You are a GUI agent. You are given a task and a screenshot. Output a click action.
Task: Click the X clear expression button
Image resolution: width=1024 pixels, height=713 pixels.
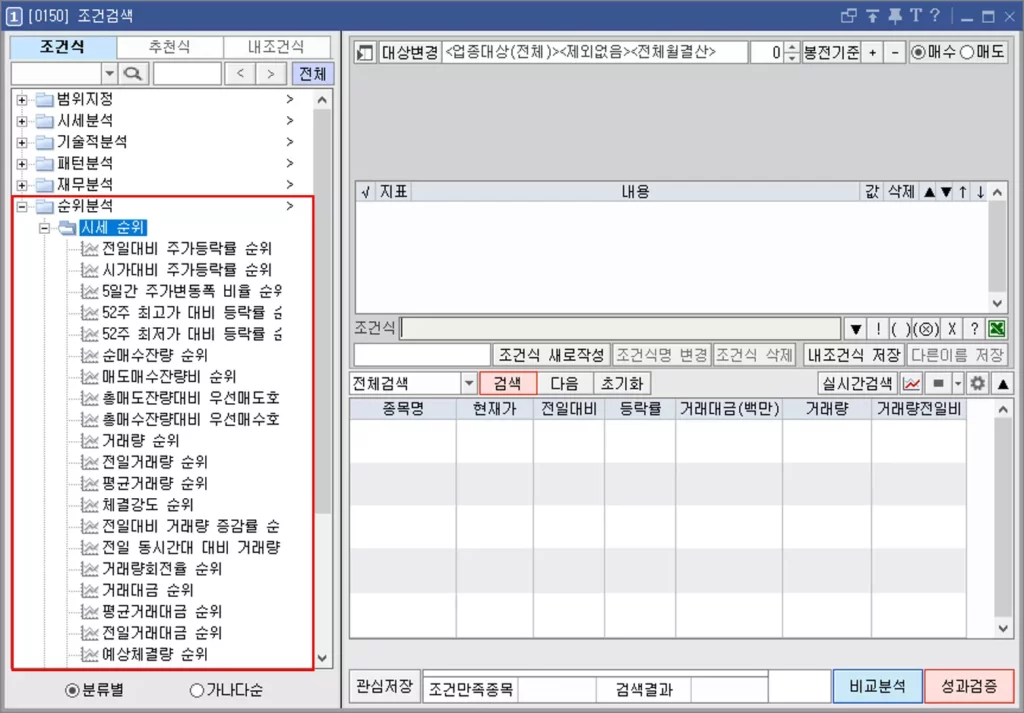pyautogui.click(x=952, y=328)
